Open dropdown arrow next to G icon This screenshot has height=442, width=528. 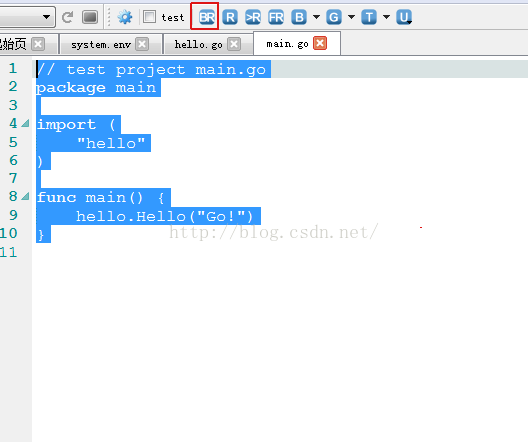coord(351,16)
